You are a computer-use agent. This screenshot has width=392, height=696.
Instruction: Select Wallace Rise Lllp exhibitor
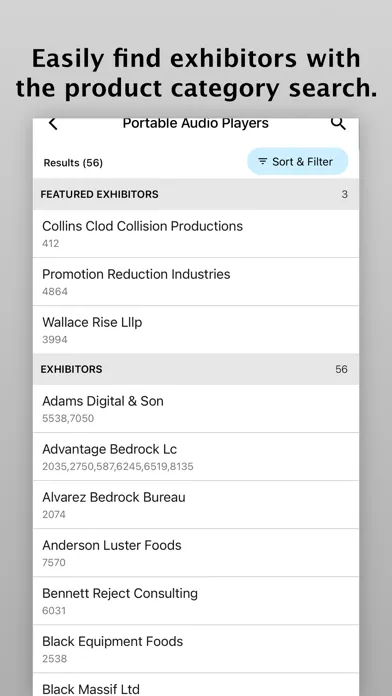196,329
